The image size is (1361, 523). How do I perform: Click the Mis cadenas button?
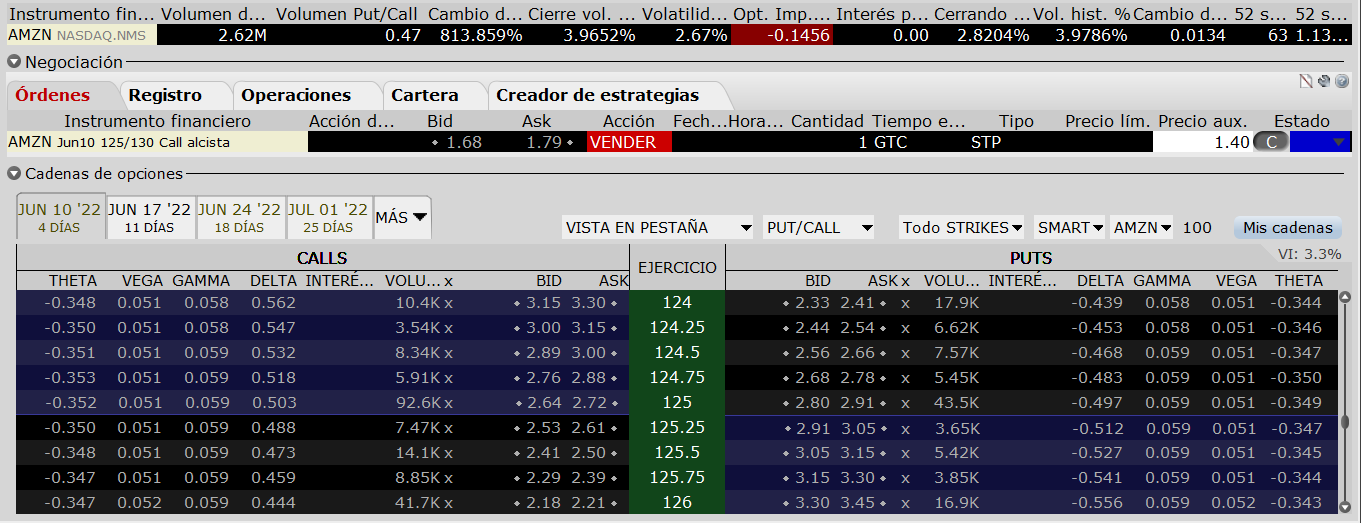[x=1288, y=228]
